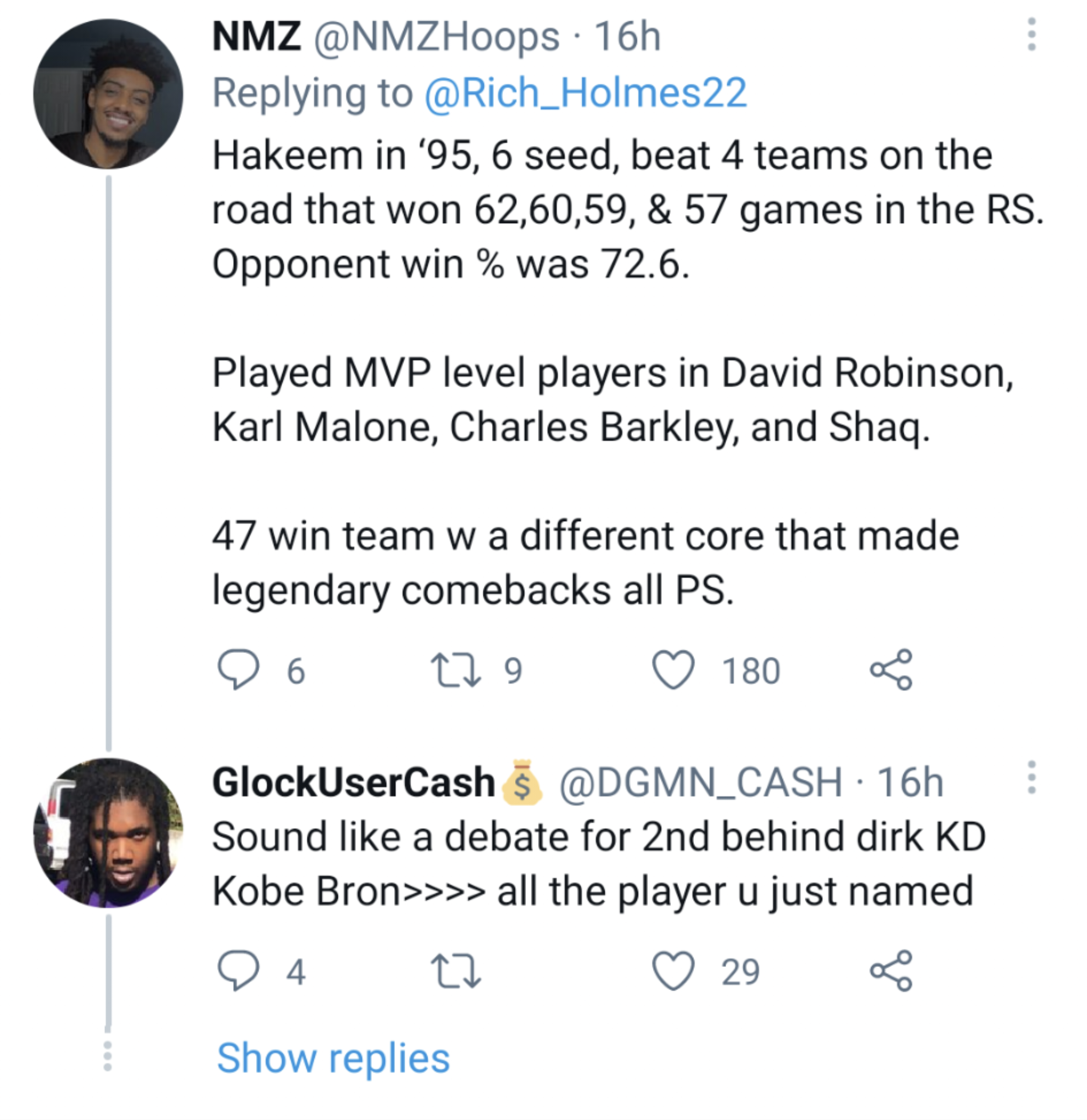This screenshot has height=1120, width=1087.
Task: Open NMZ's profile picture
Action: click(x=108, y=94)
